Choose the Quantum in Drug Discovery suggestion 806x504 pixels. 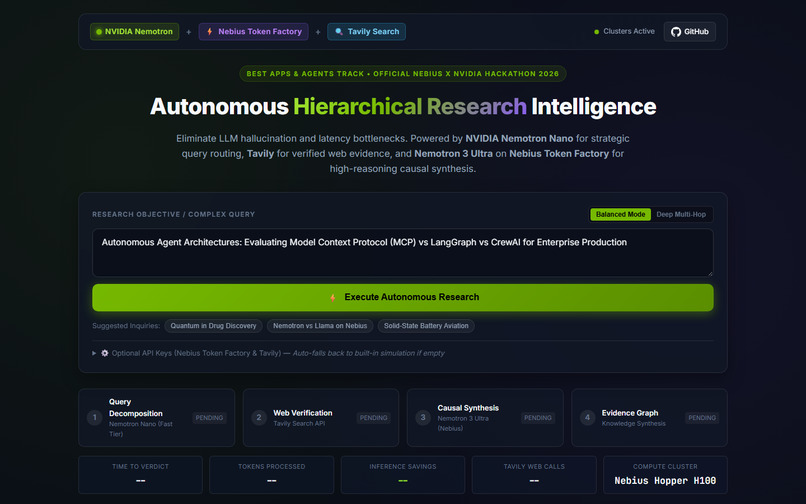point(213,326)
